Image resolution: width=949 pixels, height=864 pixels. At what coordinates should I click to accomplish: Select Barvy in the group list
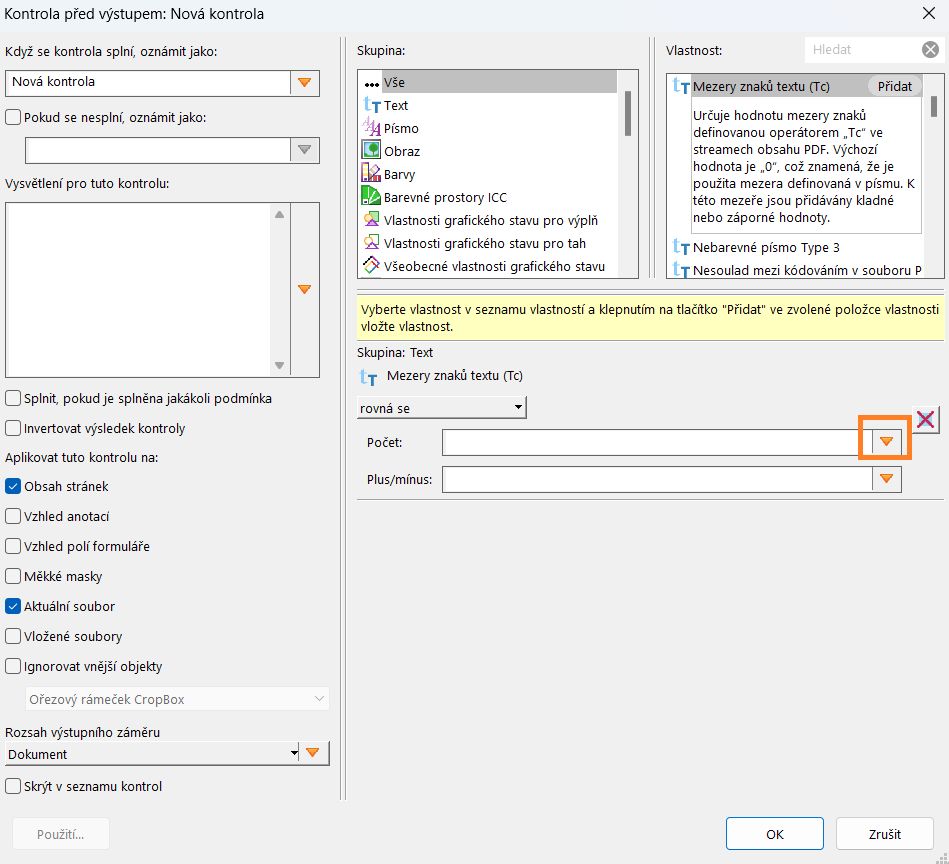coord(399,174)
